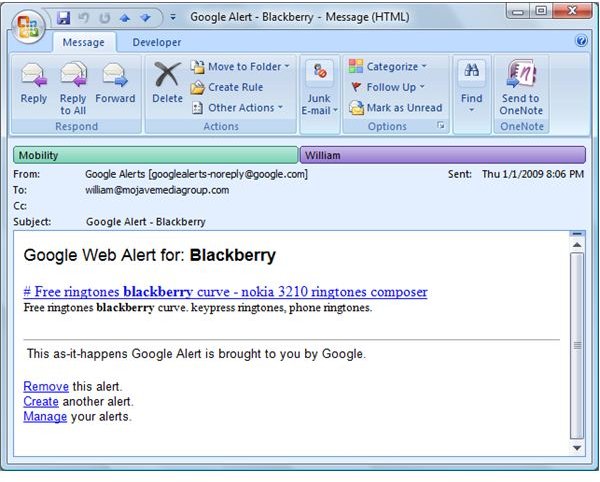The image size is (600, 482).
Task: Open the Options group dialog launcher
Action: tap(441, 125)
